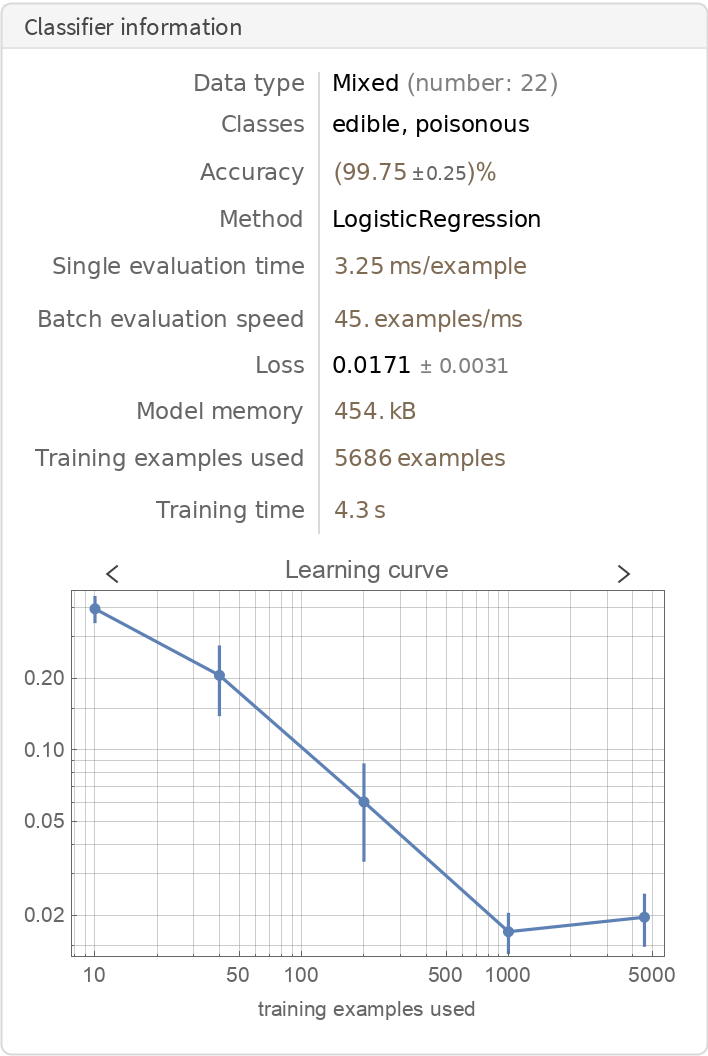This screenshot has width=708, height=1056.
Task: Click the Mixed data type value
Action: [x=366, y=83]
